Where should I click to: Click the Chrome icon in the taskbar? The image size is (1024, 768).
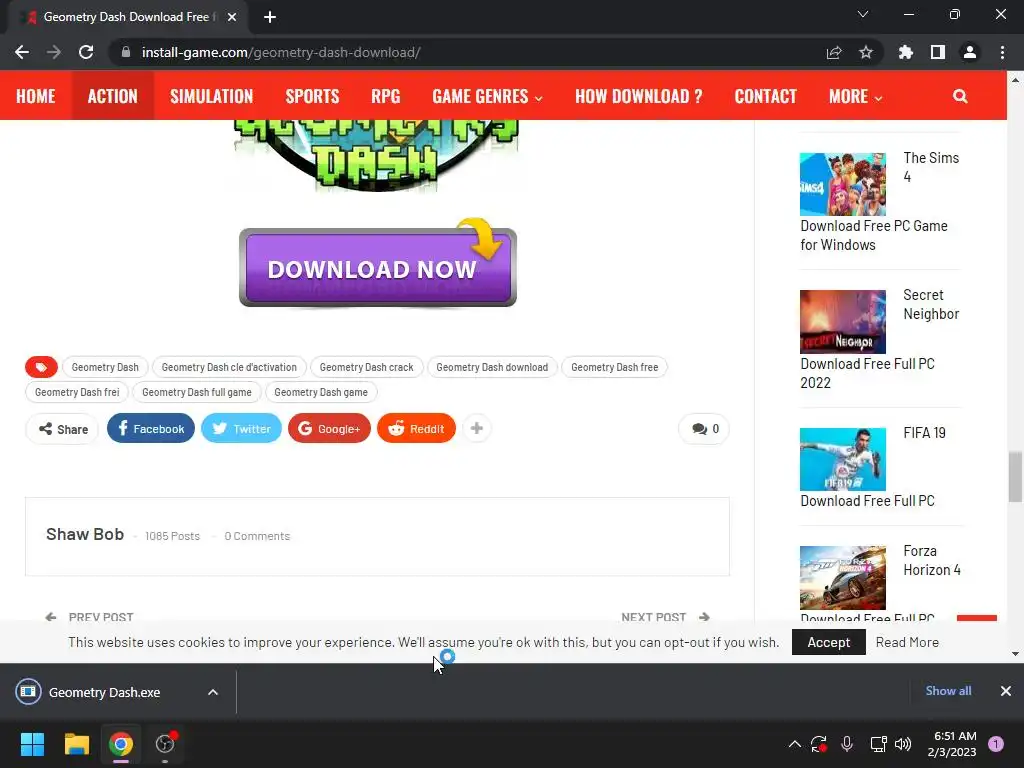(x=121, y=744)
